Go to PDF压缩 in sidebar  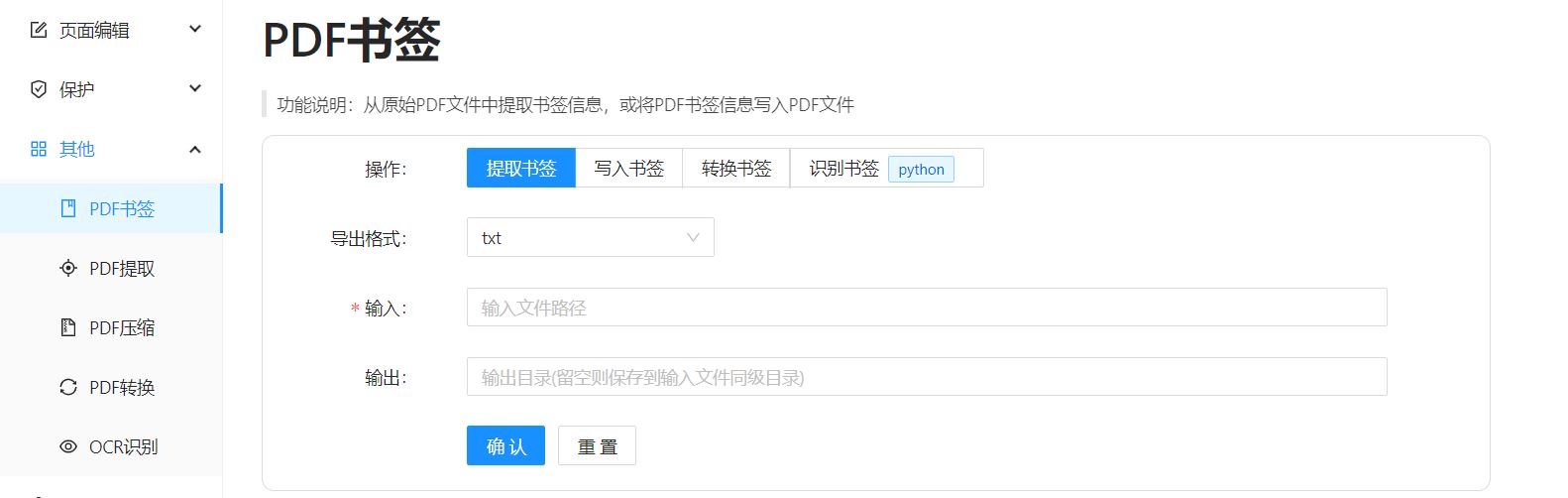click(111, 327)
